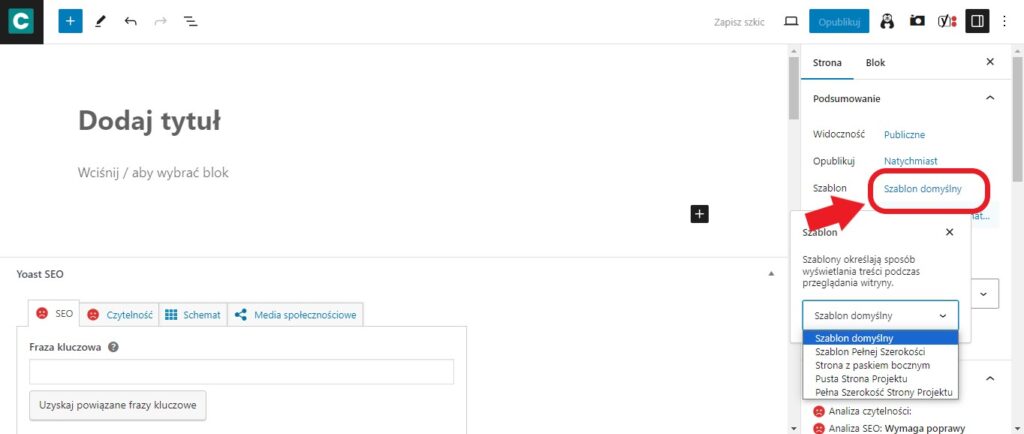Click Zapisz szkic to save draft
This screenshot has height=434, width=1024.
(739, 22)
